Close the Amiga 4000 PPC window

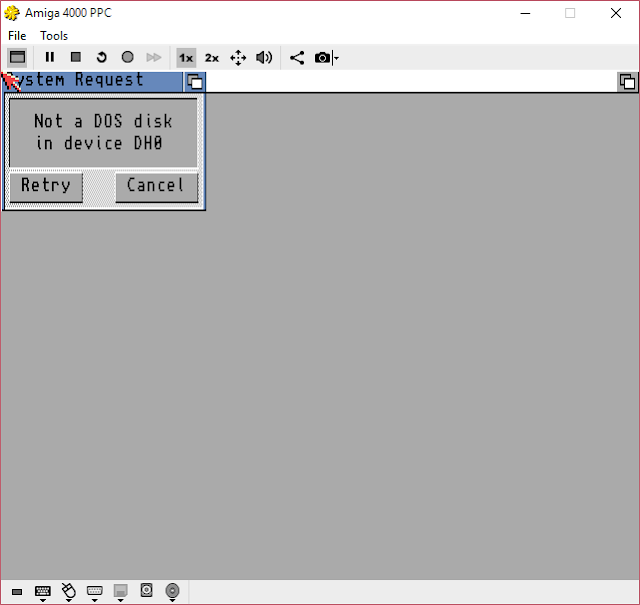(616, 13)
